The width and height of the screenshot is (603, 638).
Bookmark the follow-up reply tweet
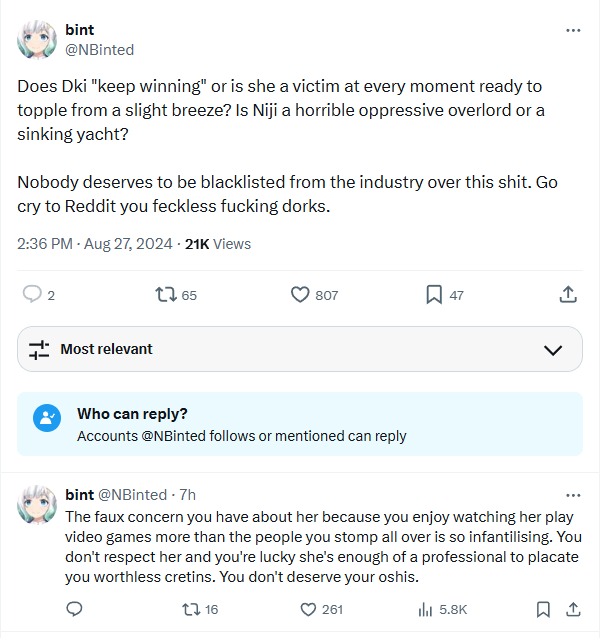click(543, 609)
